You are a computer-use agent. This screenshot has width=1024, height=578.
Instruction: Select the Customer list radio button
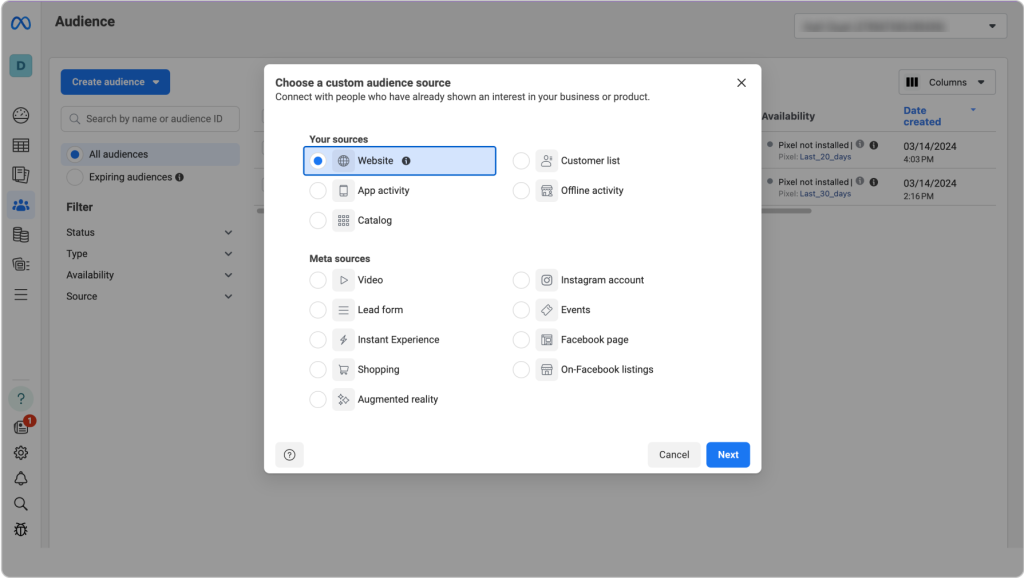(521, 161)
